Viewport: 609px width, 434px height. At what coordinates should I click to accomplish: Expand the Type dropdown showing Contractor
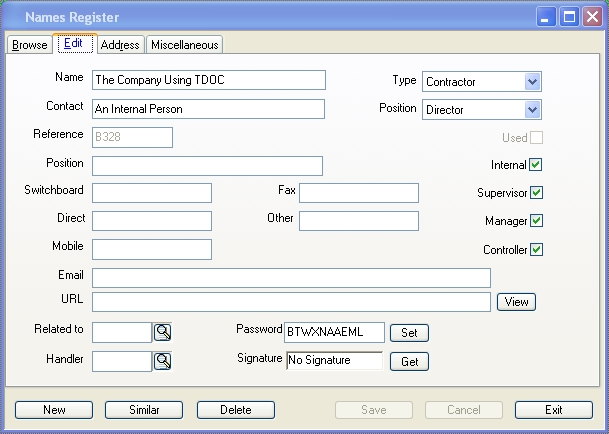pos(532,82)
